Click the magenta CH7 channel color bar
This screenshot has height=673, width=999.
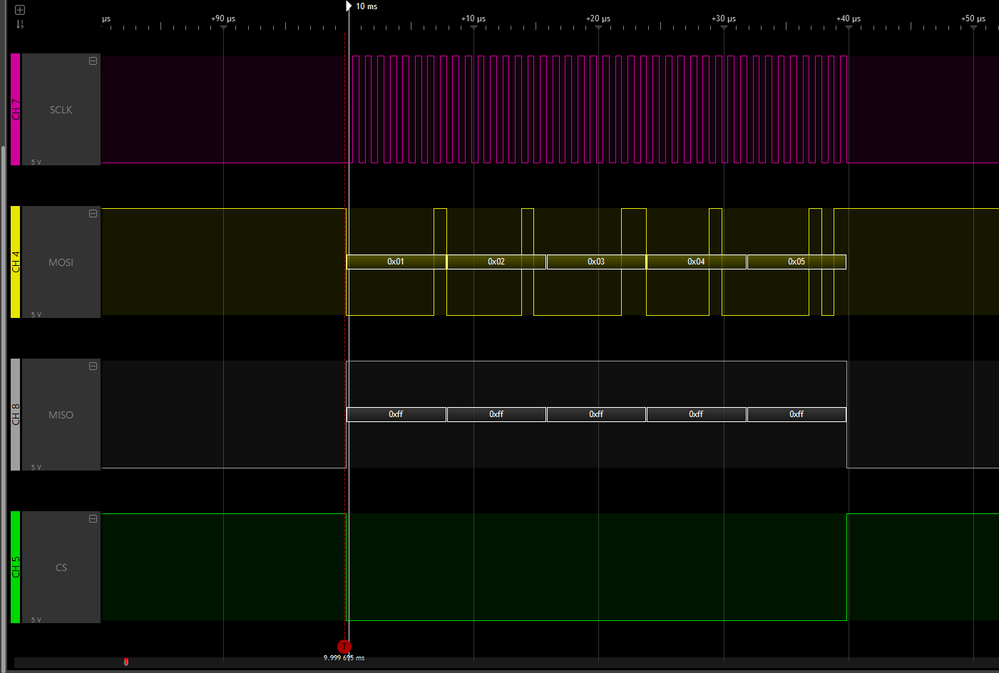coord(14,110)
